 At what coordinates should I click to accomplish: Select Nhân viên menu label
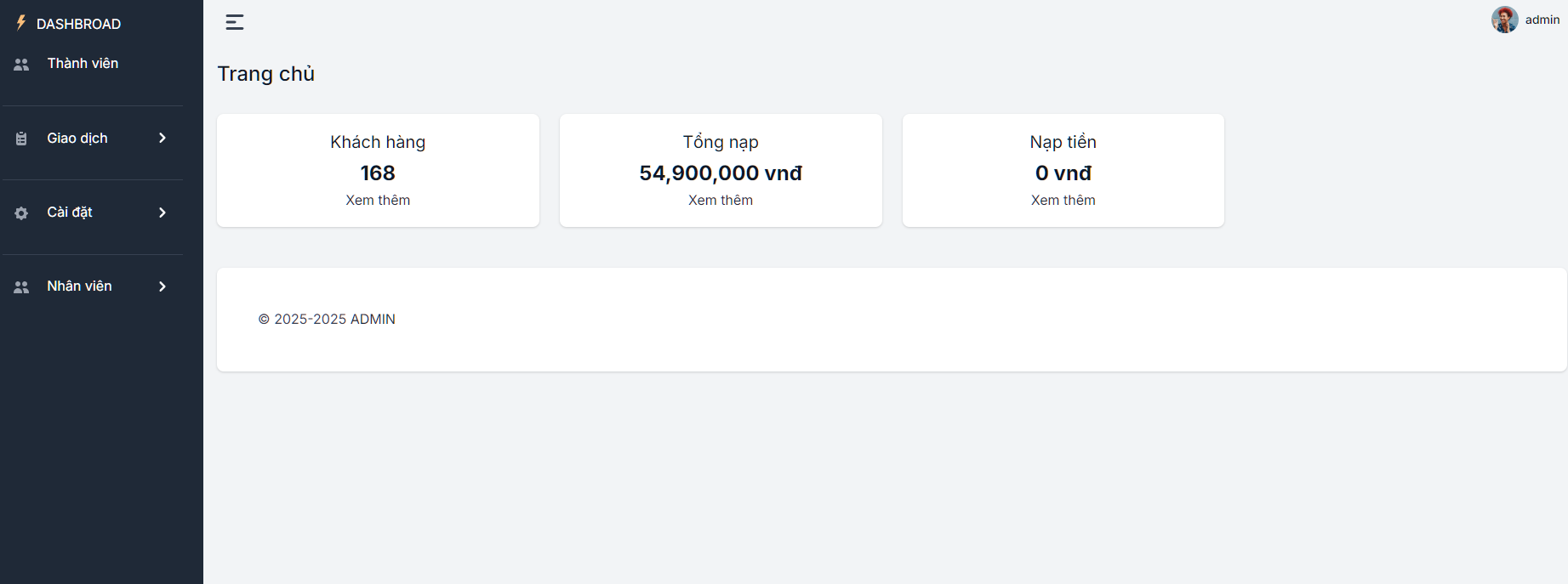click(79, 286)
